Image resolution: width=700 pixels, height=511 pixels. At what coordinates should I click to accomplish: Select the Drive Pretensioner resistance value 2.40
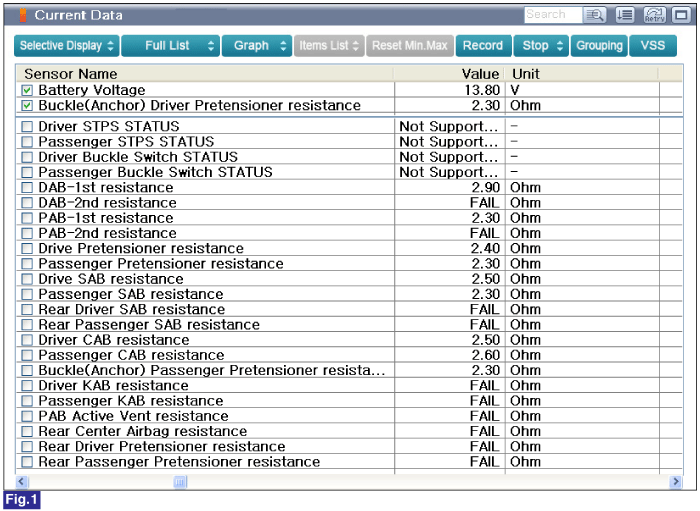pos(486,249)
